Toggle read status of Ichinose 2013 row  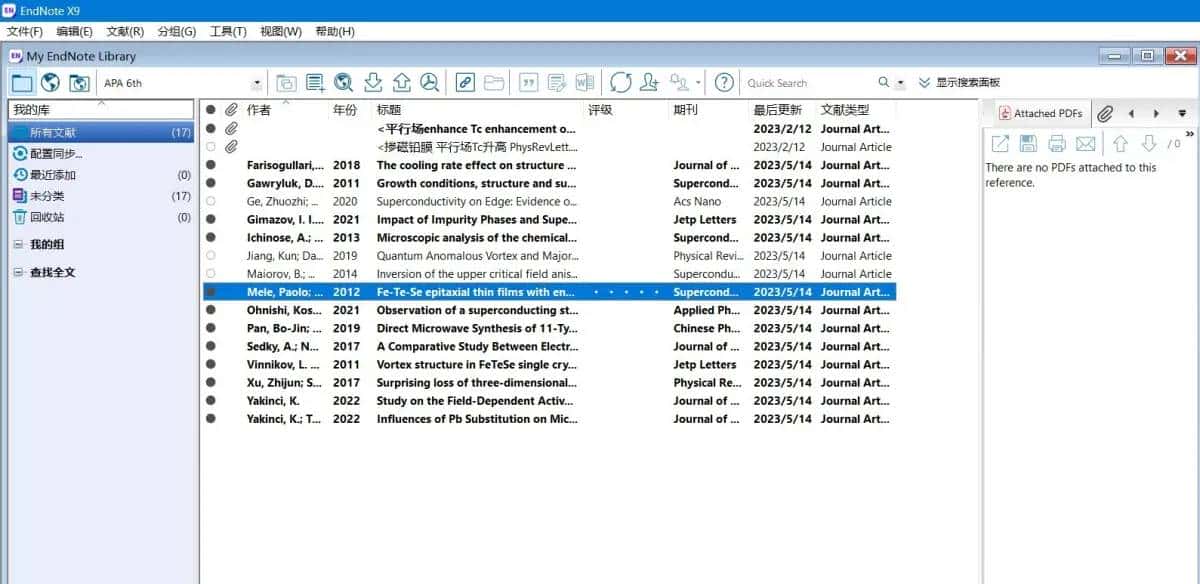tap(211, 237)
